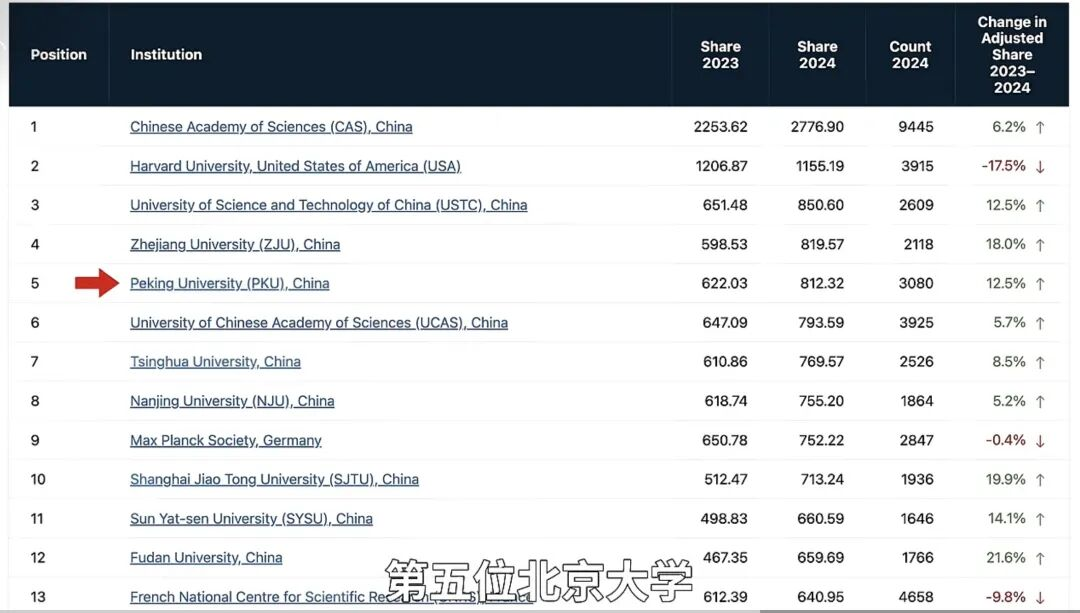Select Fudan University, China link

(x=206, y=558)
